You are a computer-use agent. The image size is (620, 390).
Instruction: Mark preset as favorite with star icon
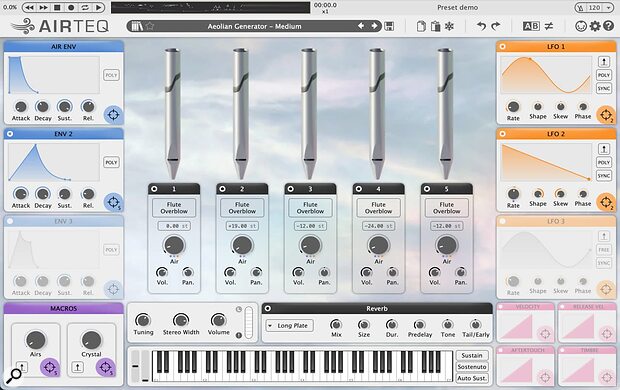click(x=149, y=27)
